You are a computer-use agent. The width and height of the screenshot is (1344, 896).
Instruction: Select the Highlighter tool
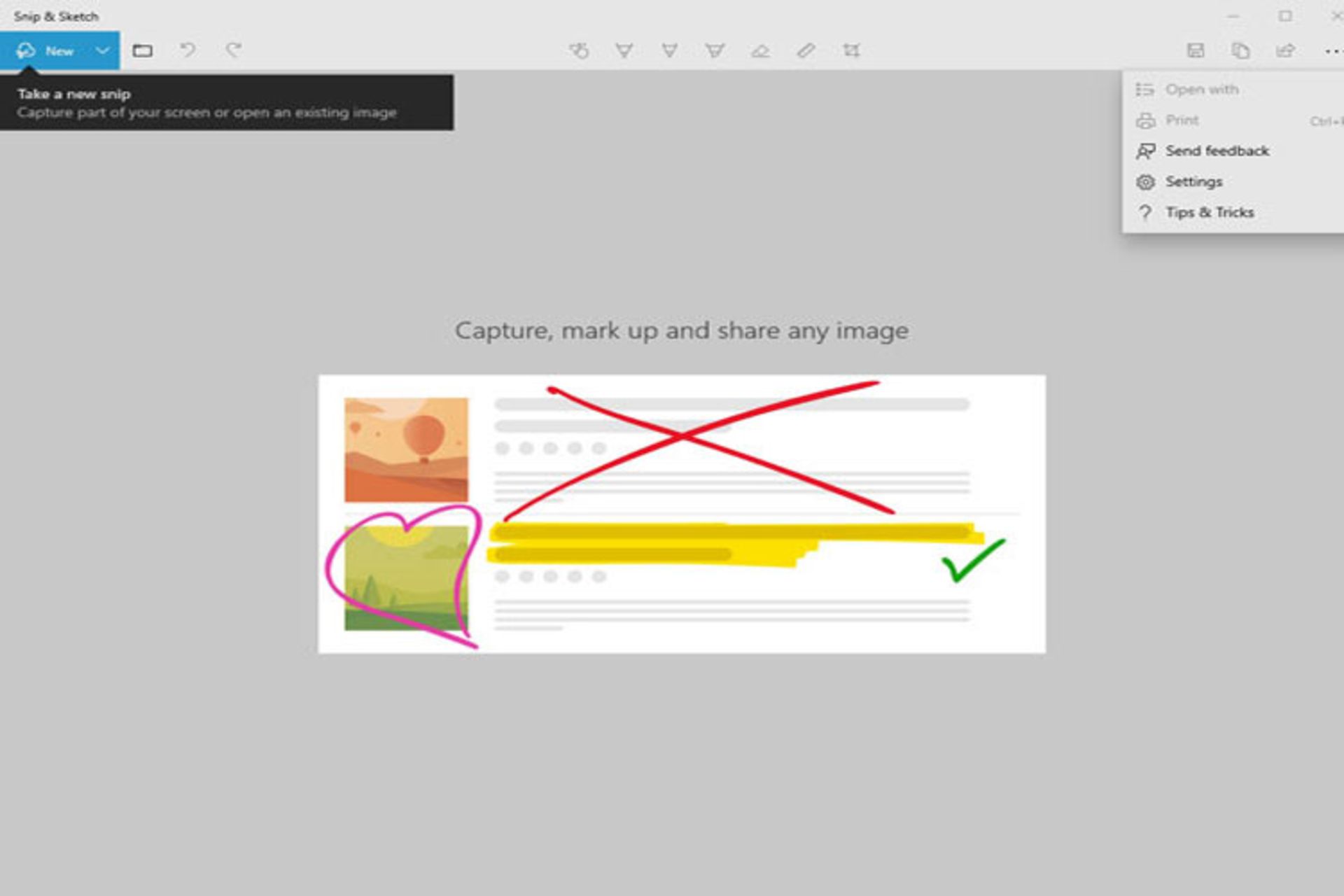tap(715, 50)
